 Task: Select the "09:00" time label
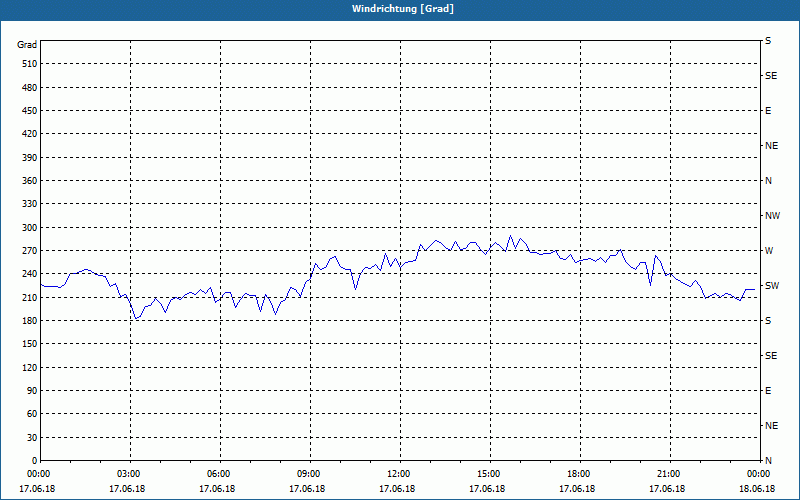click(x=310, y=474)
